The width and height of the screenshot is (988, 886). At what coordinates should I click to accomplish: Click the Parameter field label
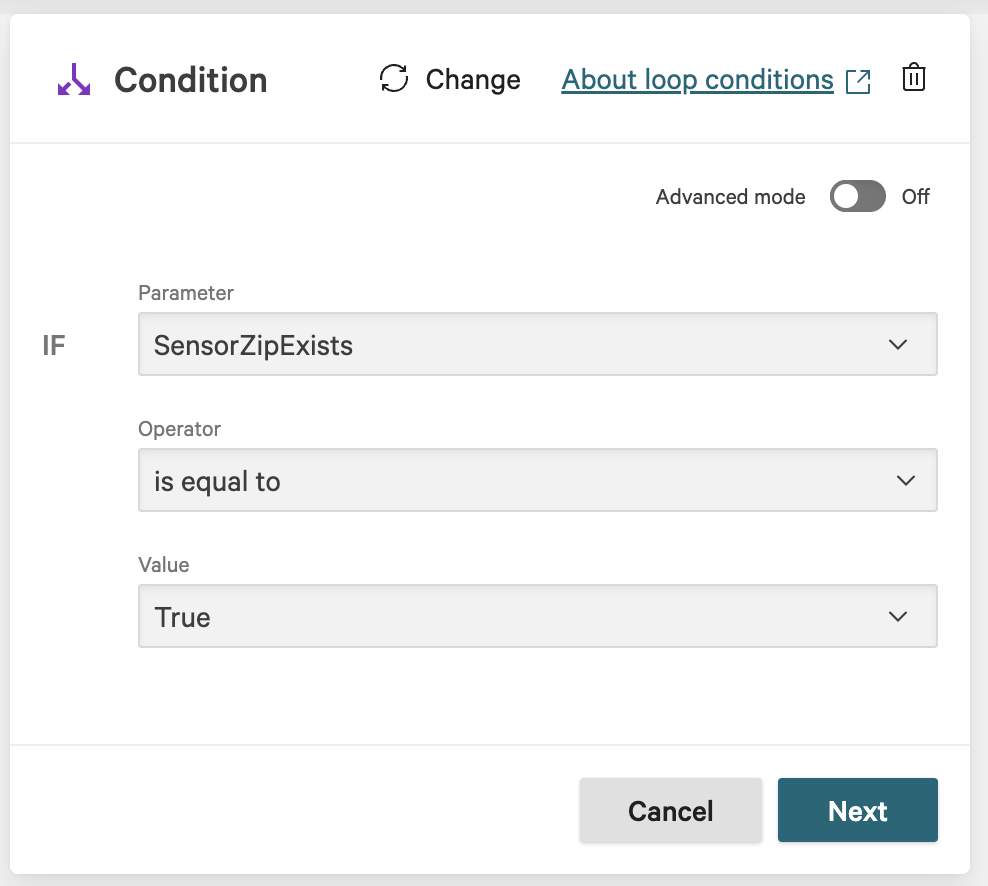tap(186, 293)
